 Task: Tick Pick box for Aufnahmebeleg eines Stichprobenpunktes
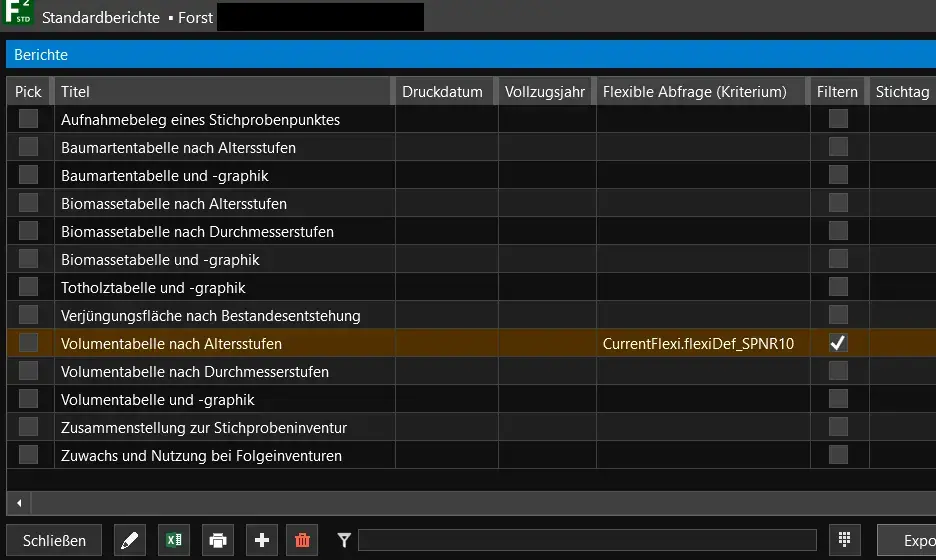pos(28,119)
